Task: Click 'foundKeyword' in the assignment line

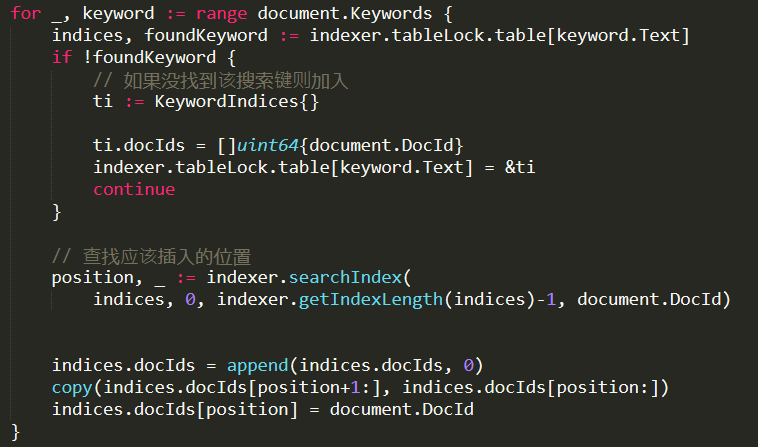Action: click(x=206, y=35)
